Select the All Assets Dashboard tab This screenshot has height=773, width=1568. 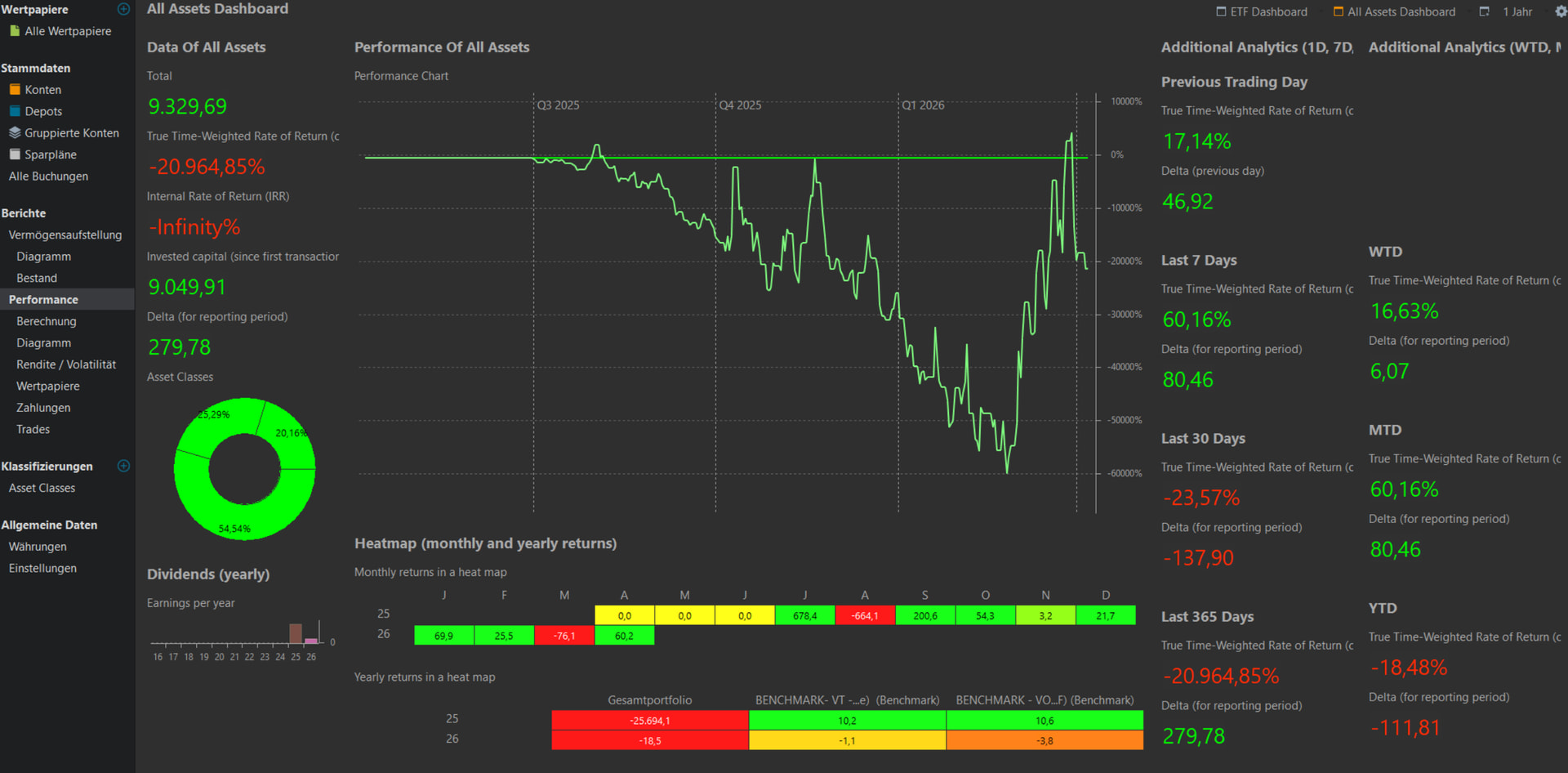click(x=1394, y=11)
